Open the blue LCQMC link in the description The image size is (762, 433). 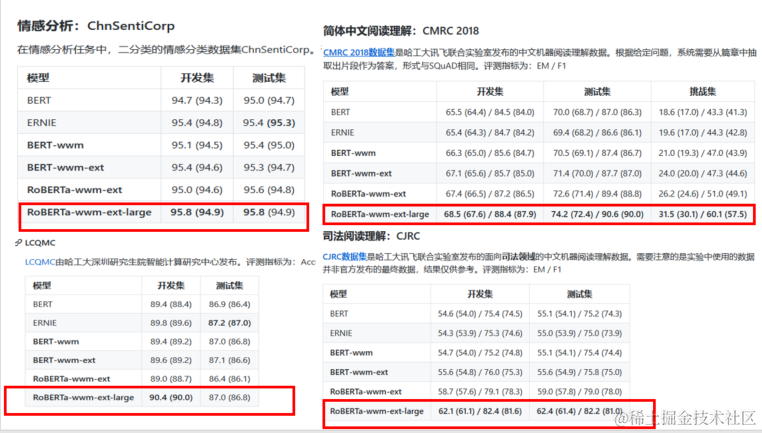40,262
